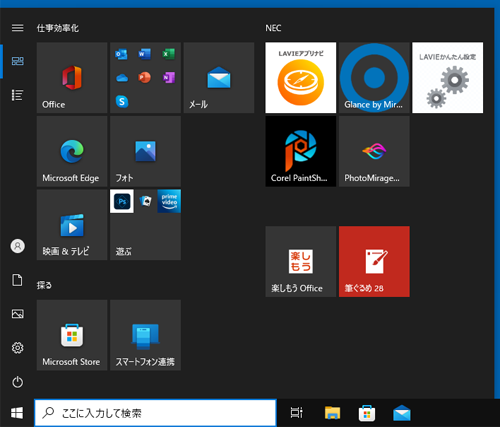500x427 pixels.
Task: Focus the ここに入力して検索 search box
Action: tap(156, 413)
